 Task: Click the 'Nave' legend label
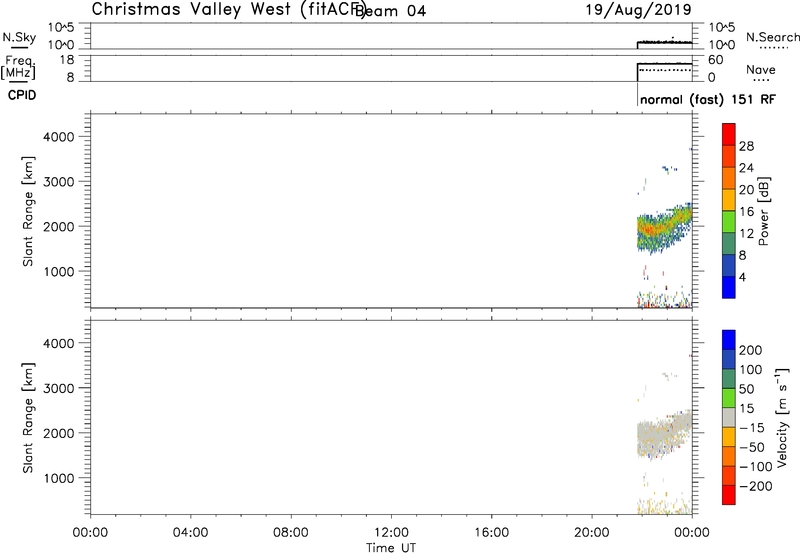[761, 70]
